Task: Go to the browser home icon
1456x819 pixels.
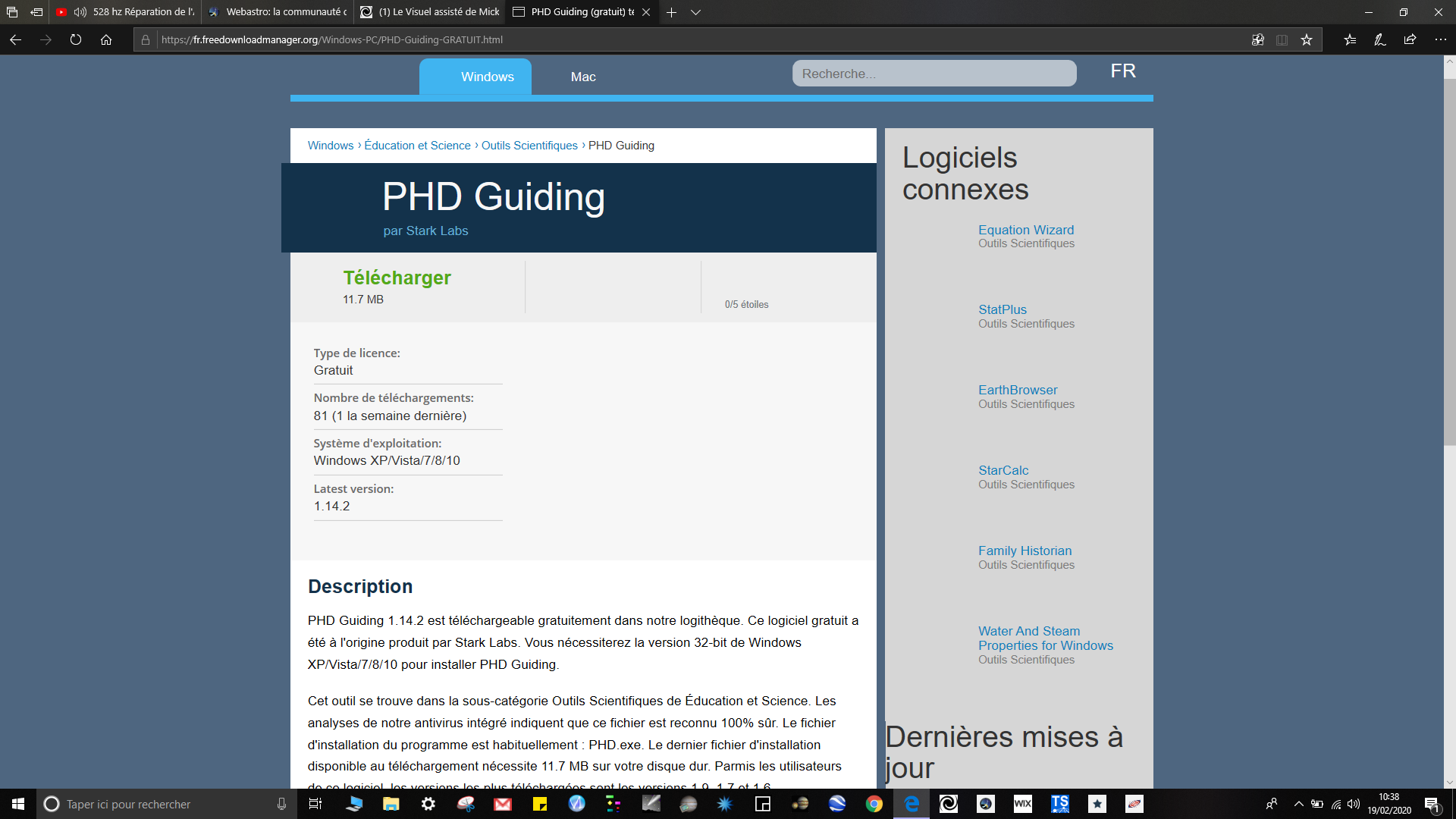Action: click(106, 40)
